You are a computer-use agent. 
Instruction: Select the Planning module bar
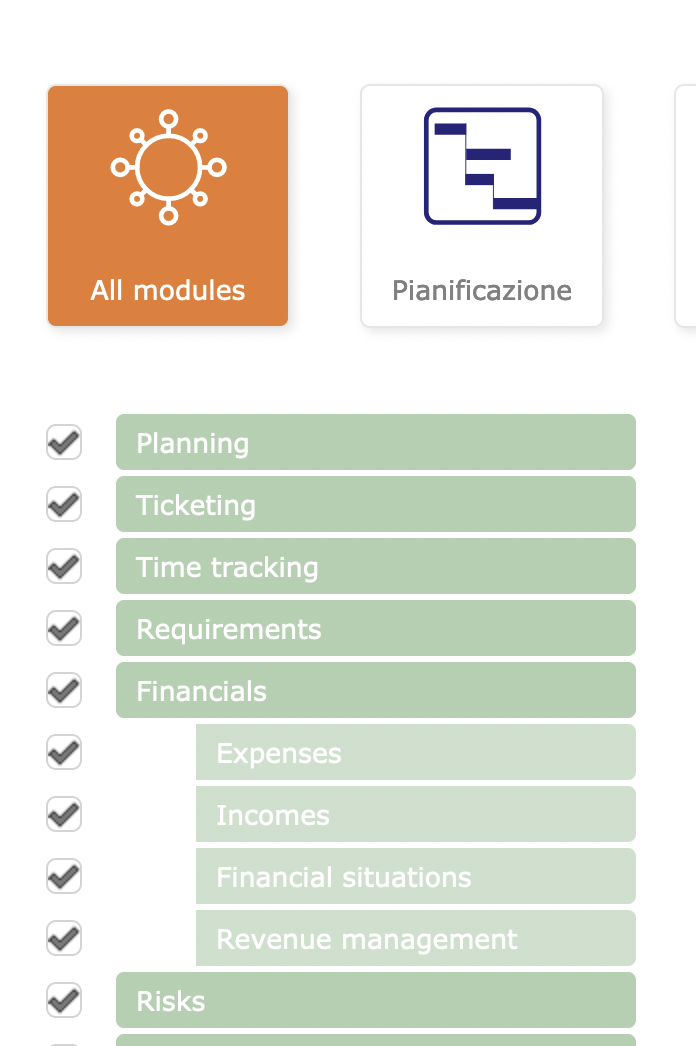[376, 442]
